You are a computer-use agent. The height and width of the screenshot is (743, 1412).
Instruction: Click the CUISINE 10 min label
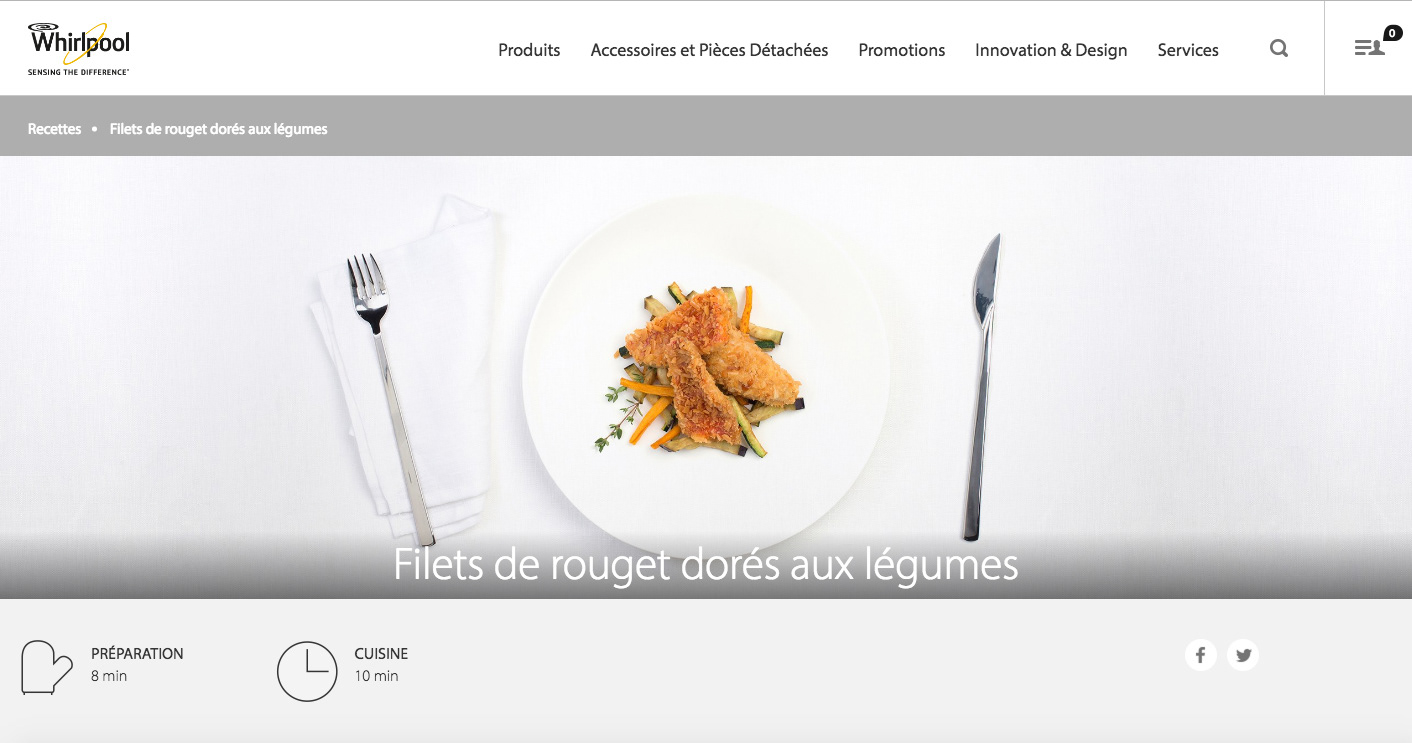(x=381, y=664)
